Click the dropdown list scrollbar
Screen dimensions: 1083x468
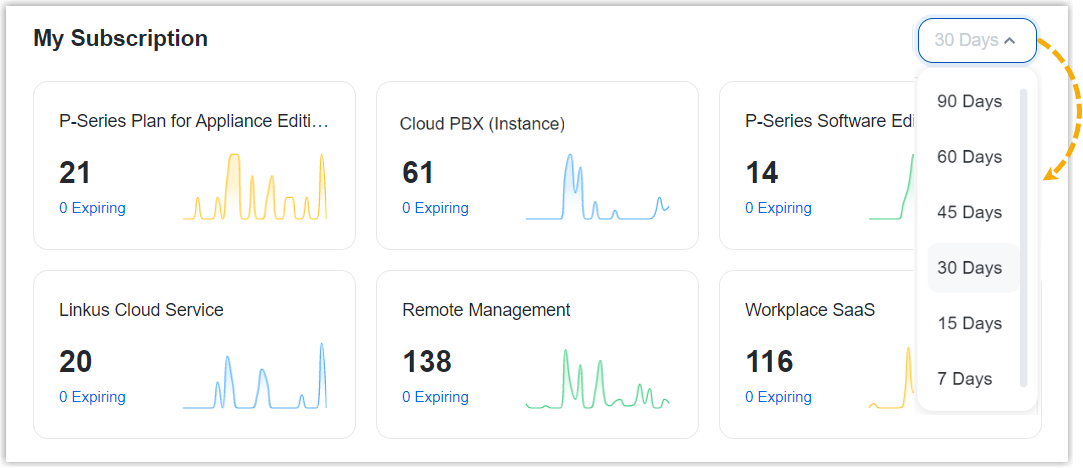[x=1023, y=238]
